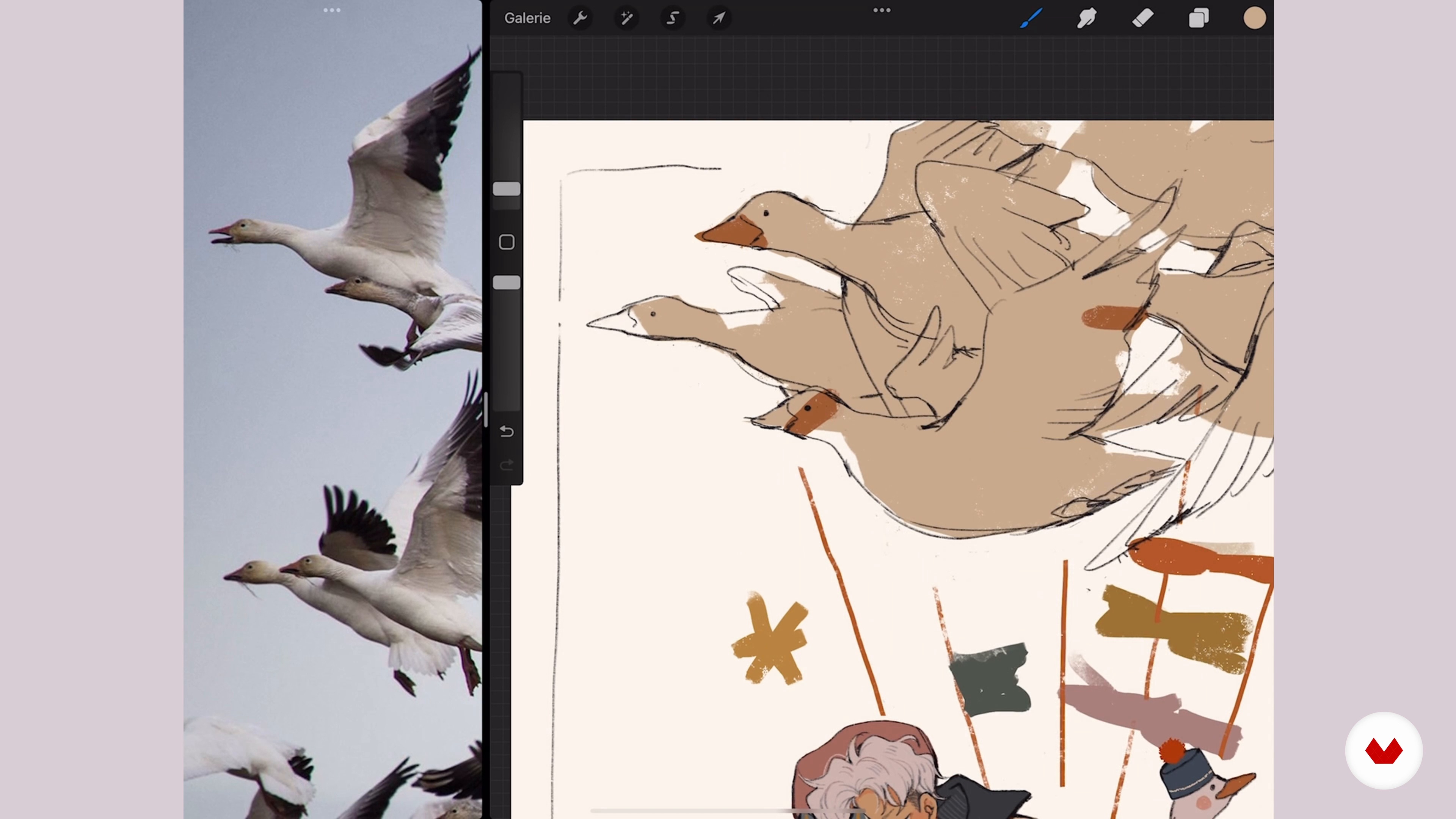Viewport: 1456px width, 819px height.
Task: Open the active color swatch
Action: point(1254,18)
